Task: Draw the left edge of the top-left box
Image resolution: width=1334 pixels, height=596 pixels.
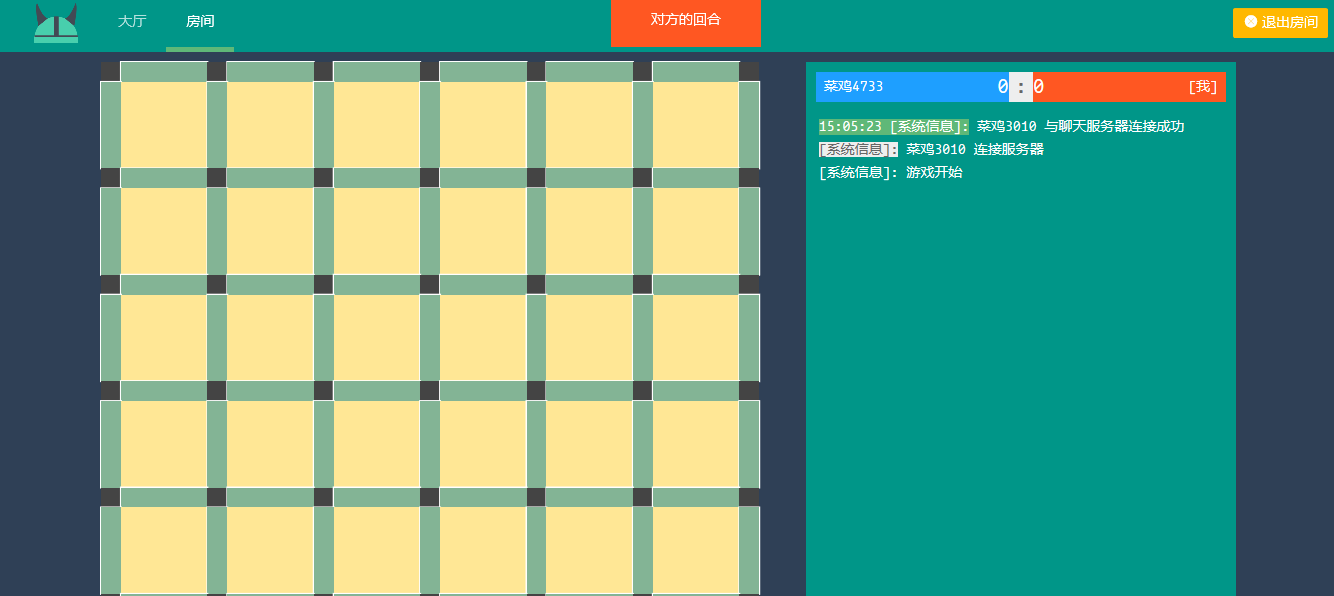Action: point(110,125)
